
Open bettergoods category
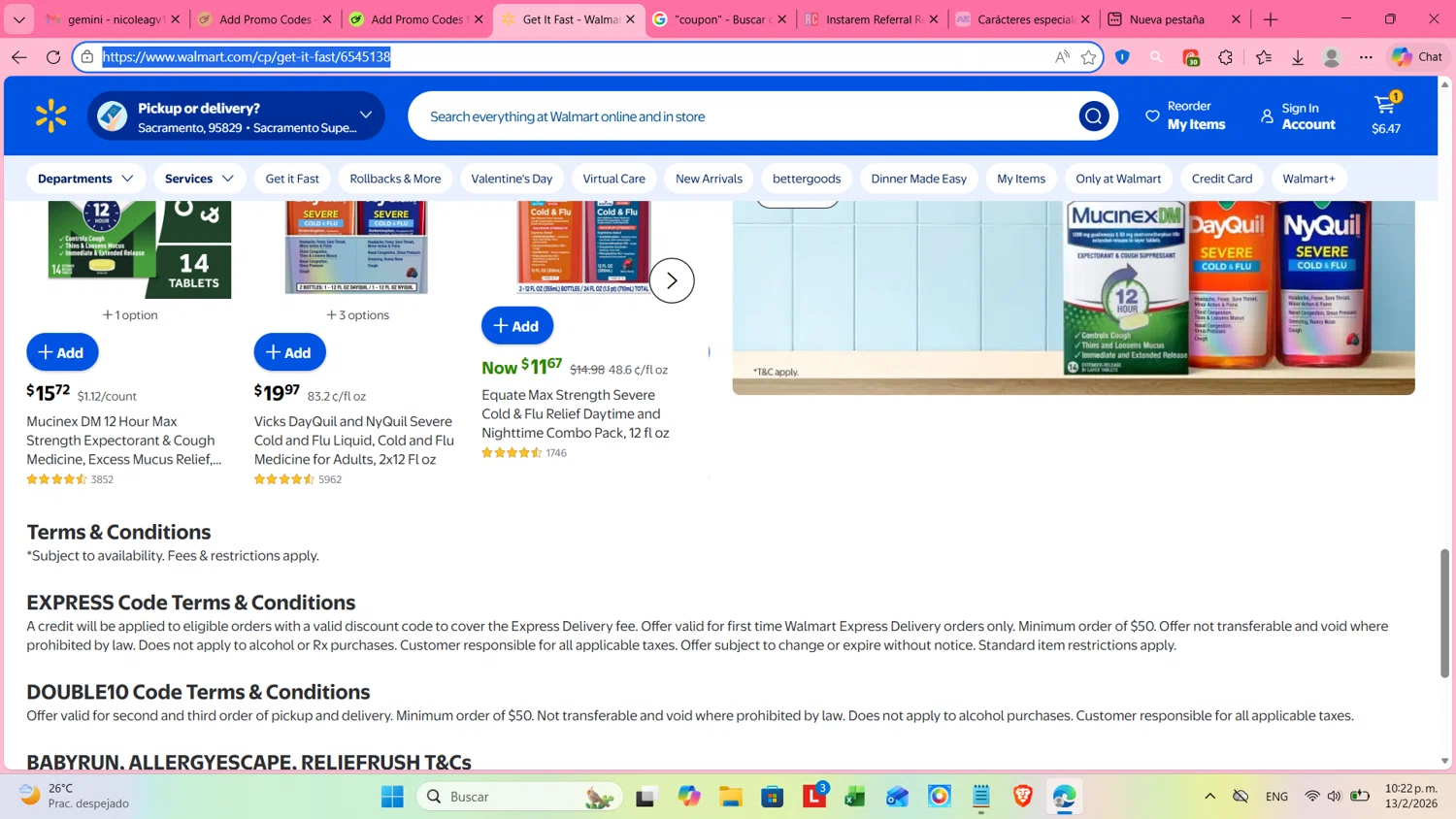pos(807,179)
